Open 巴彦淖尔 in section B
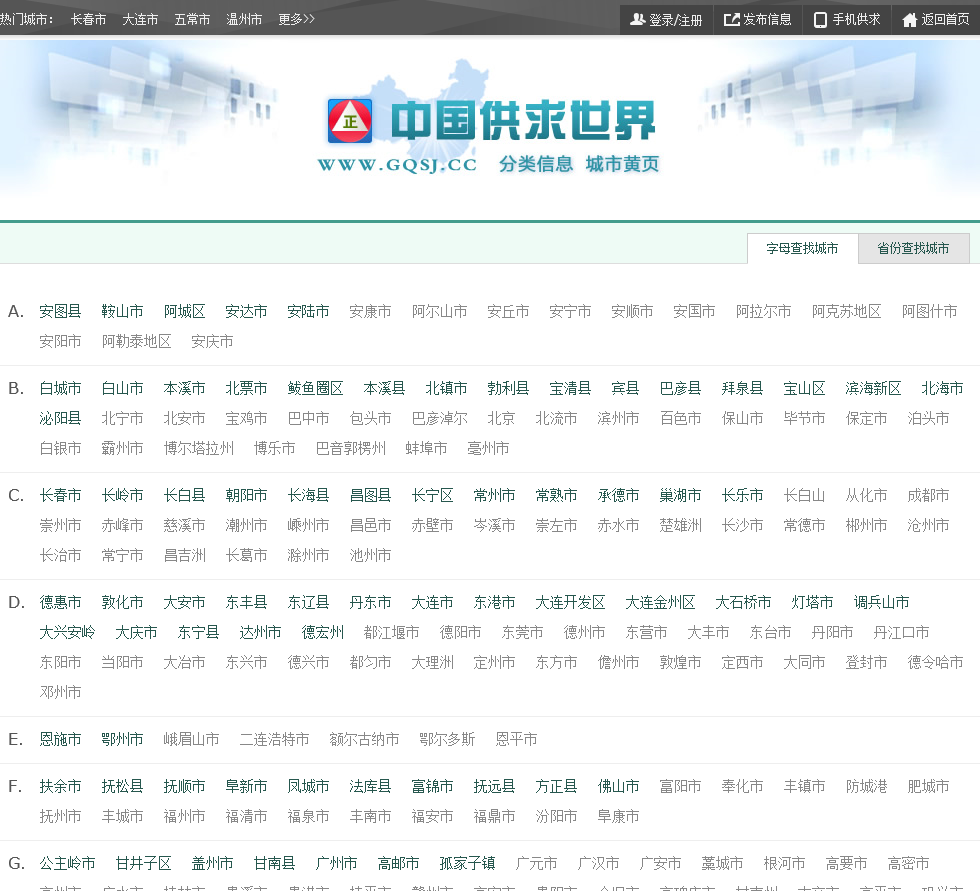The image size is (980, 891). pos(439,418)
